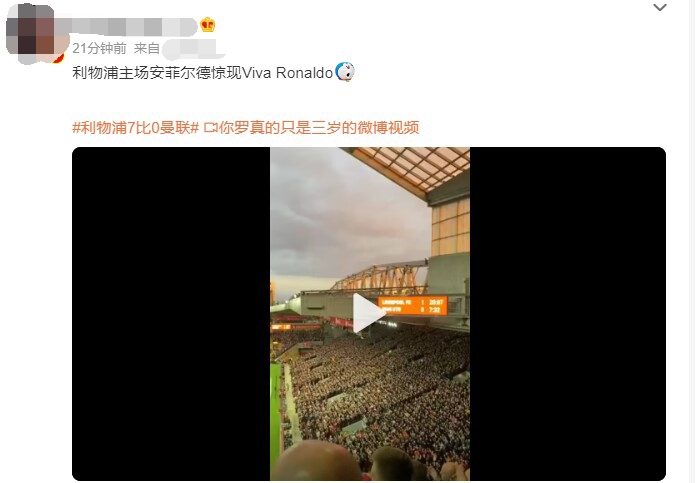Click the 21分钟前 timestamp
Viewport: 695px width, 483px height.
coord(99,48)
